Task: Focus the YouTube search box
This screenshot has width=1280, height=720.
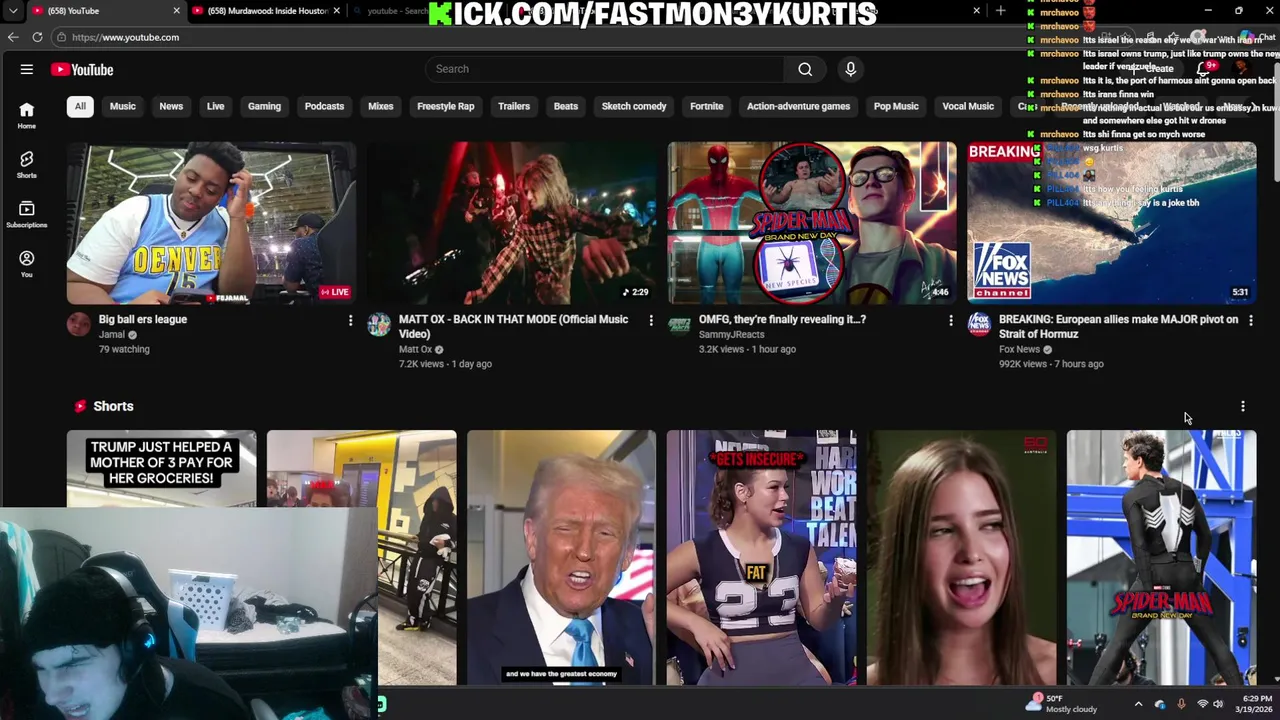Action: coord(605,69)
